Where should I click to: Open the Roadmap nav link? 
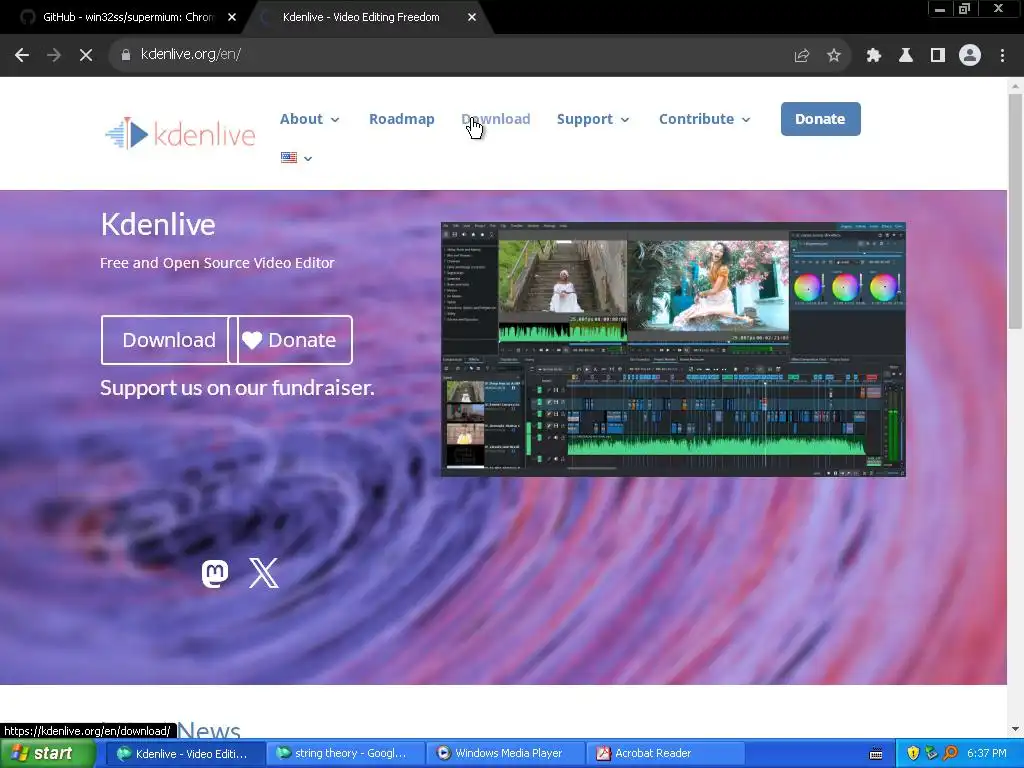tap(402, 119)
